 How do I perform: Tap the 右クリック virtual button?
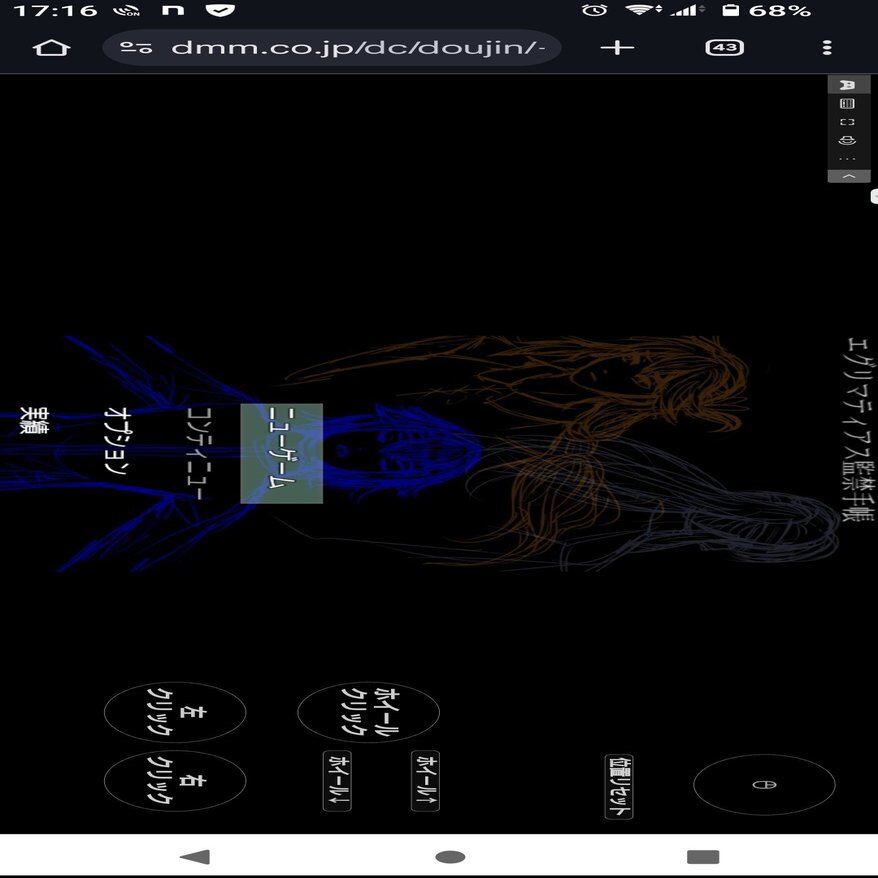(x=175, y=781)
